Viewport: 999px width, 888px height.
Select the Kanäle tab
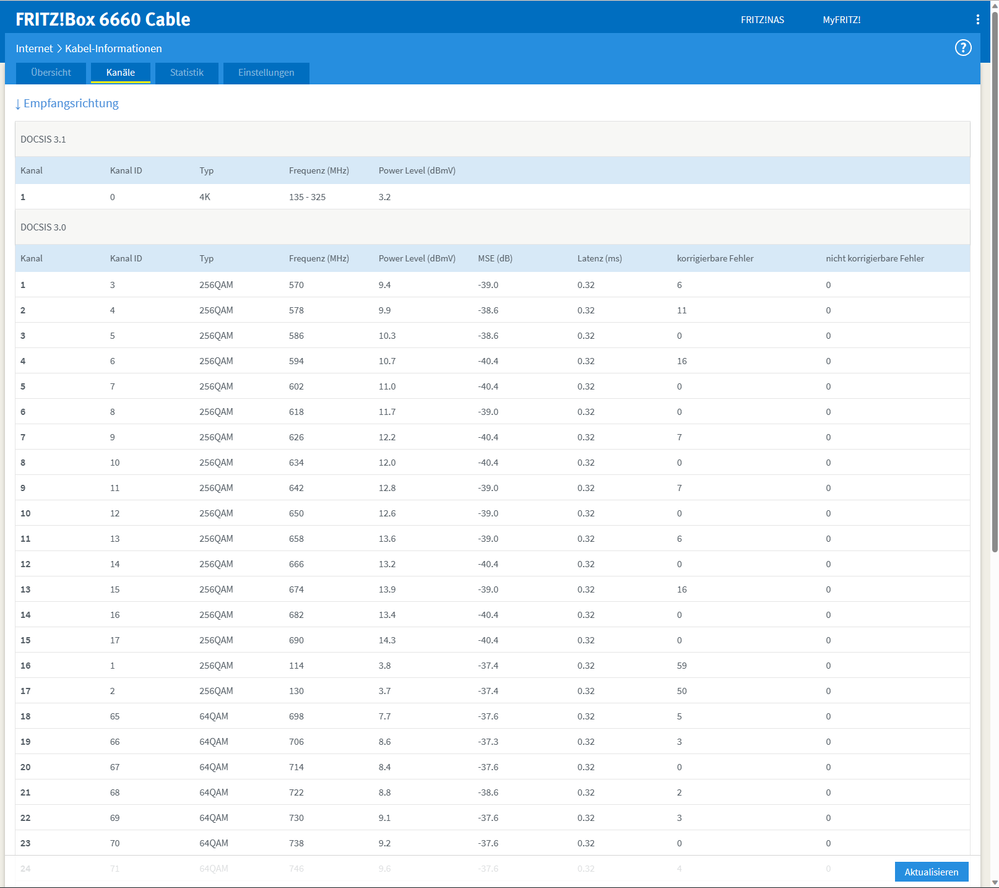pyautogui.click(x=120, y=73)
